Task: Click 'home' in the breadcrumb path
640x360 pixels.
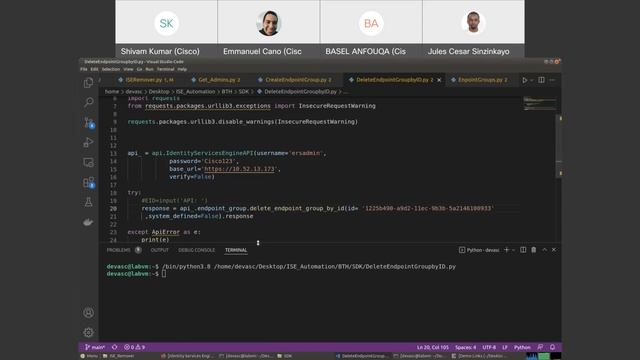Action: [111, 92]
